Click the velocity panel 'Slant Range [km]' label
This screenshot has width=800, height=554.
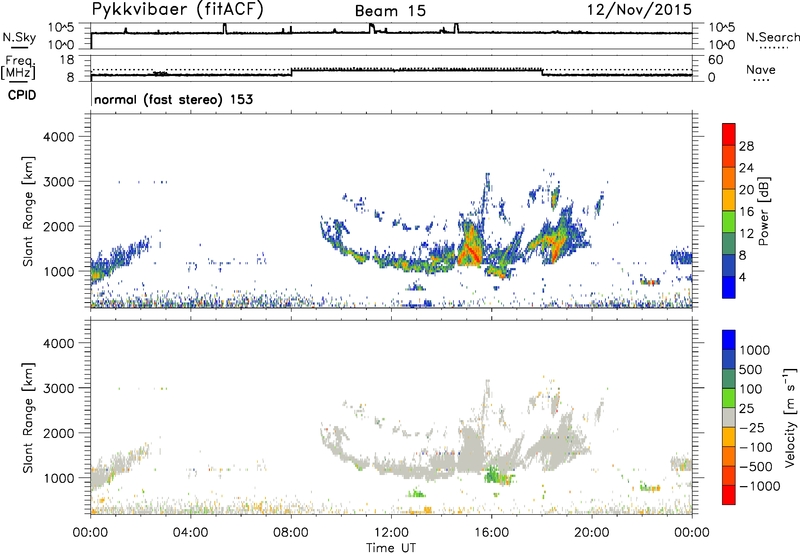(x=28, y=418)
